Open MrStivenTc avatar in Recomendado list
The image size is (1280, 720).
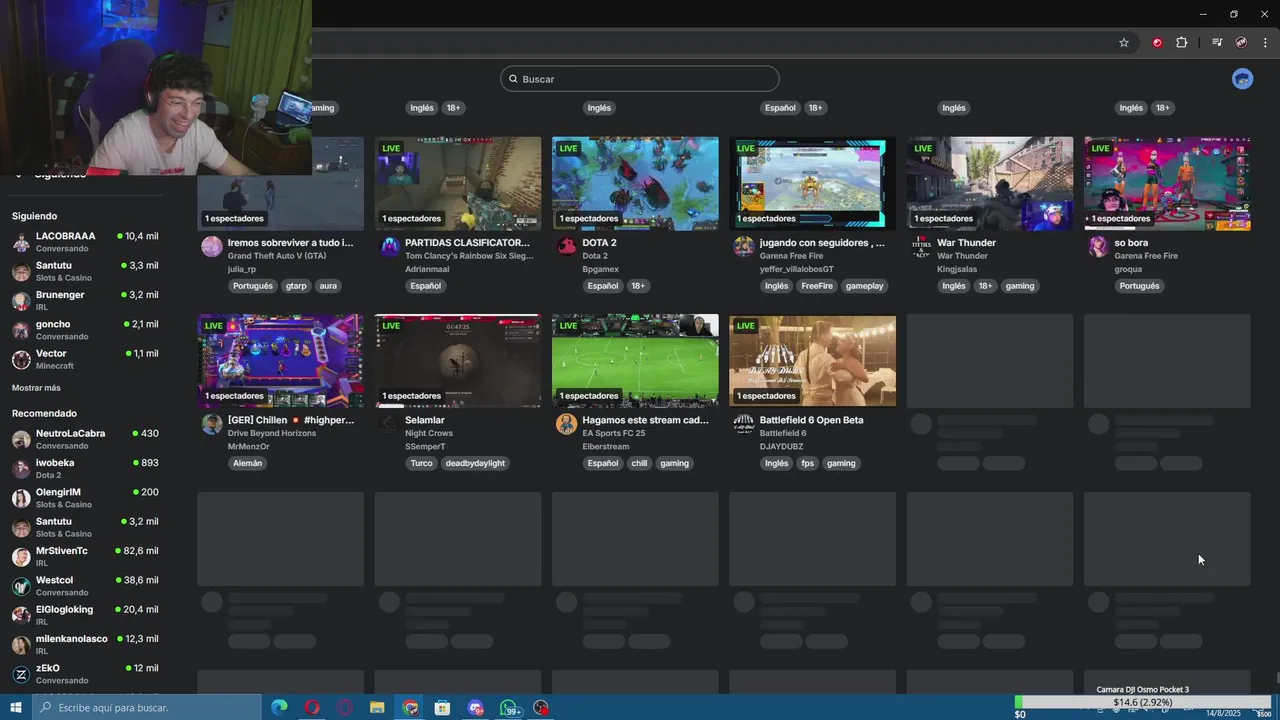tap(21, 557)
